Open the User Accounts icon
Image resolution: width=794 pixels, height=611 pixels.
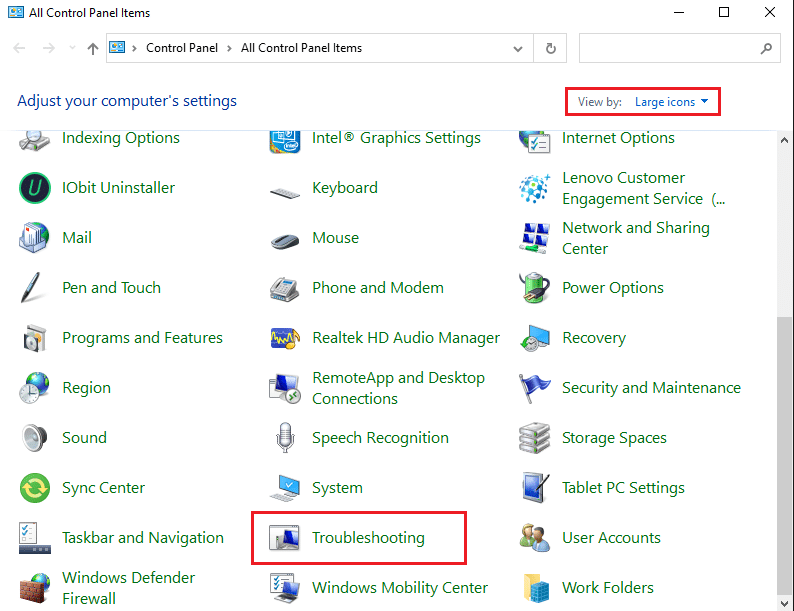pyautogui.click(x=535, y=538)
